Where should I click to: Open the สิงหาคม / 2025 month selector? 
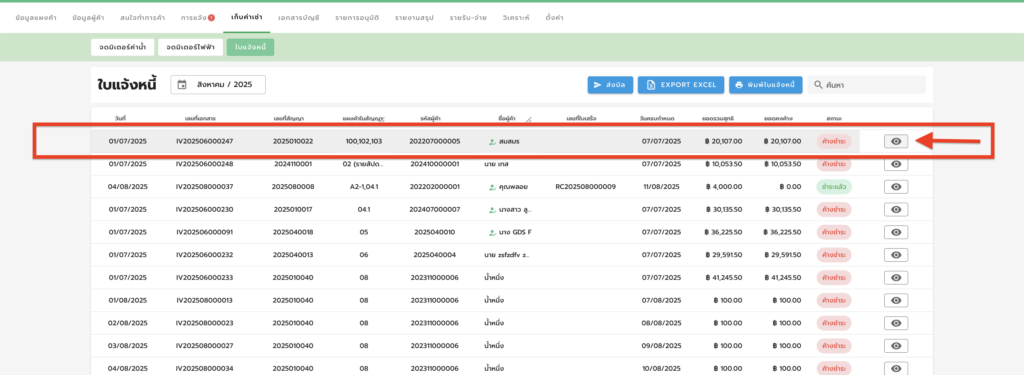pyautogui.click(x=218, y=85)
